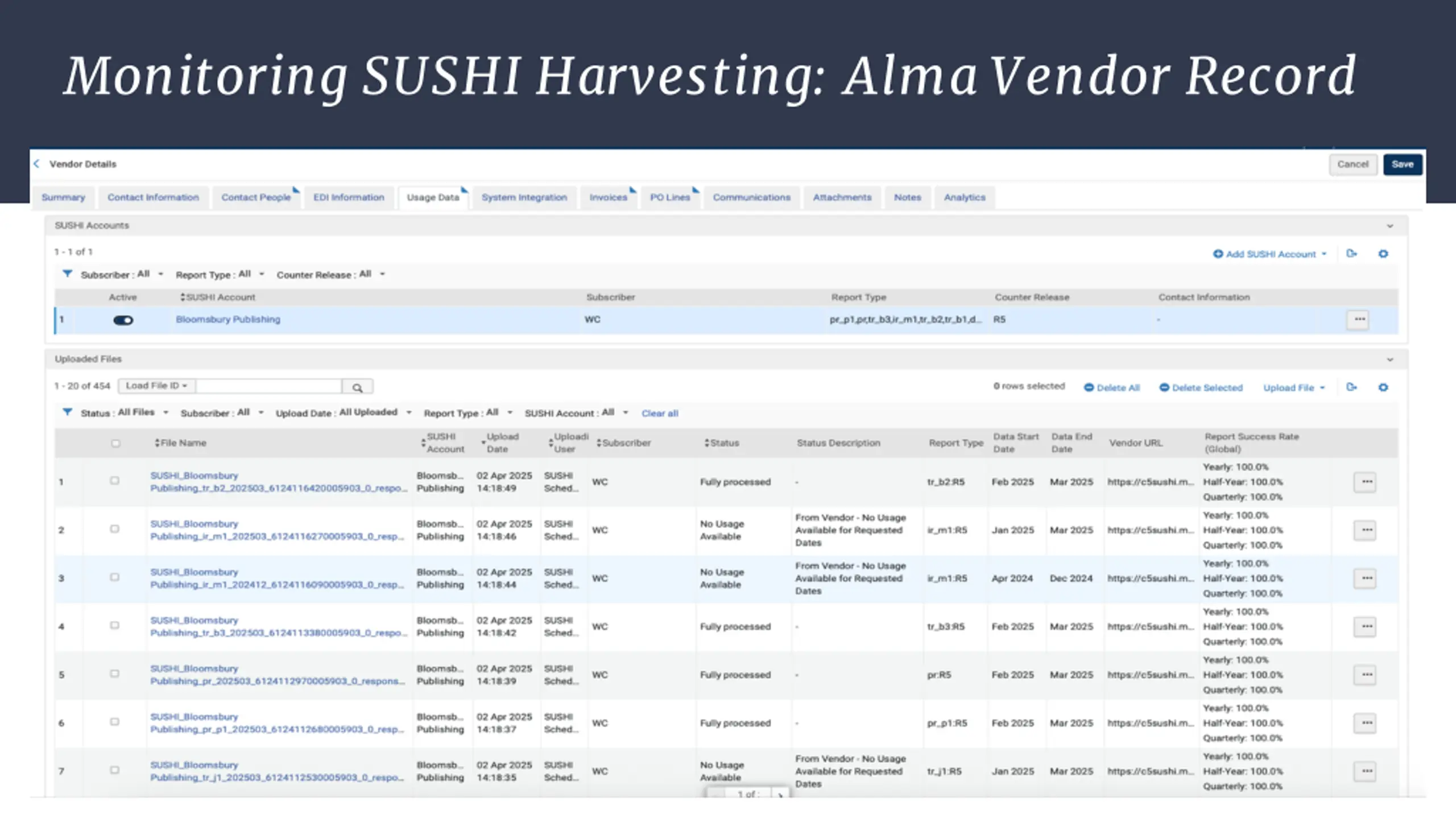Image resolution: width=1456 pixels, height=819 pixels.
Task: Click export icon in SUSHI Accounts section
Action: click(x=1352, y=254)
